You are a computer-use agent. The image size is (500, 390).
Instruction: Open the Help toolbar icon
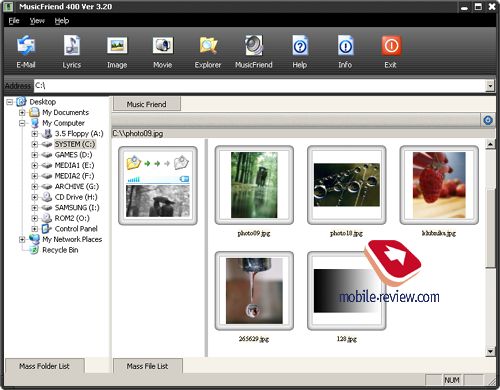point(300,45)
